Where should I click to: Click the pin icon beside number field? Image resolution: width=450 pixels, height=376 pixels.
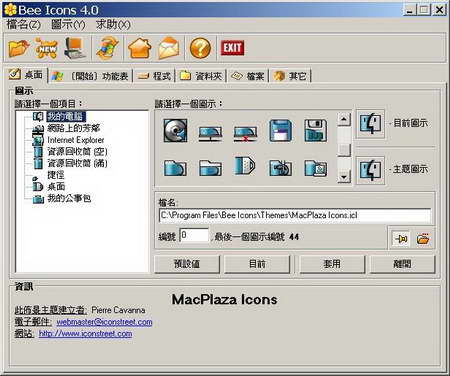401,238
